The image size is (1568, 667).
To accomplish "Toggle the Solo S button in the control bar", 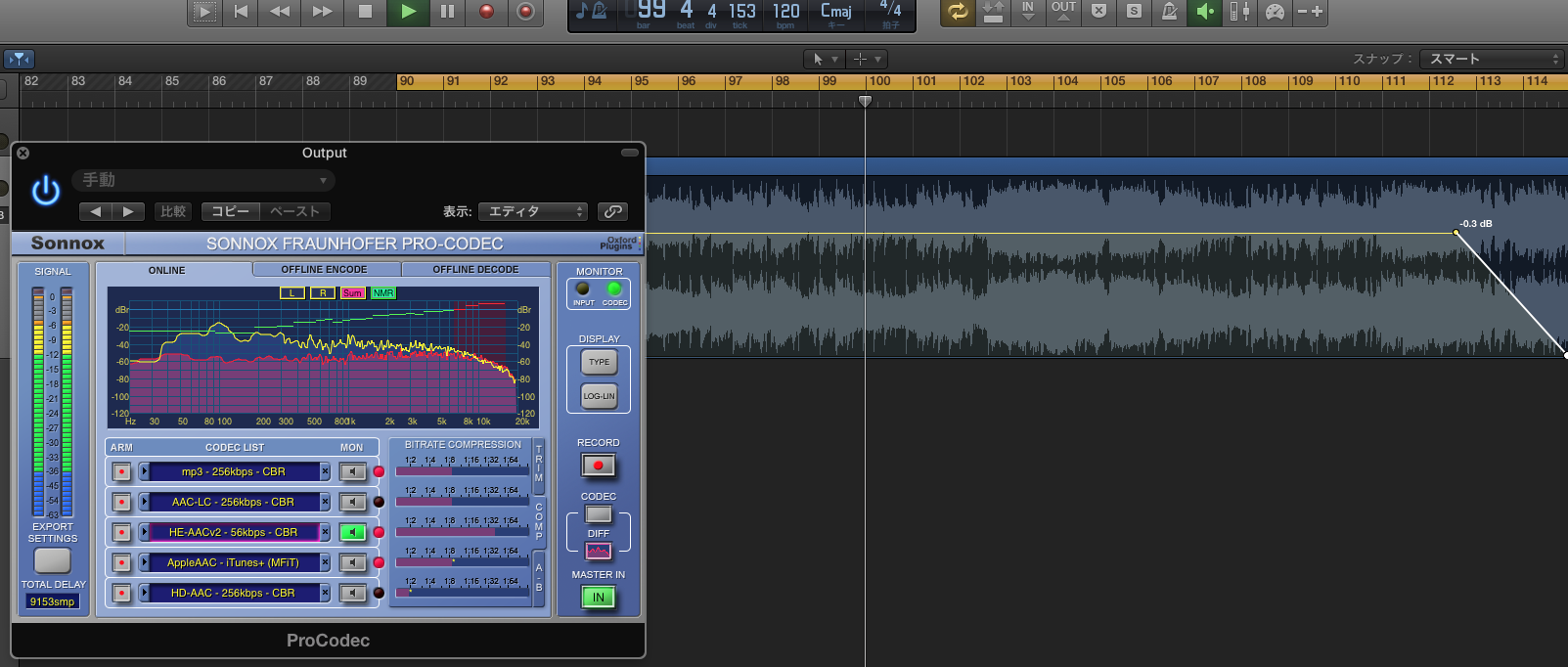I will [x=1134, y=12].
